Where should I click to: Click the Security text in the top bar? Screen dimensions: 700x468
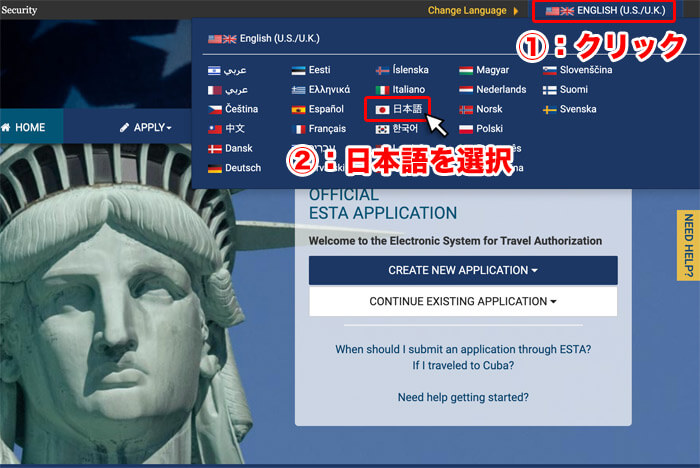click(19, 10)
